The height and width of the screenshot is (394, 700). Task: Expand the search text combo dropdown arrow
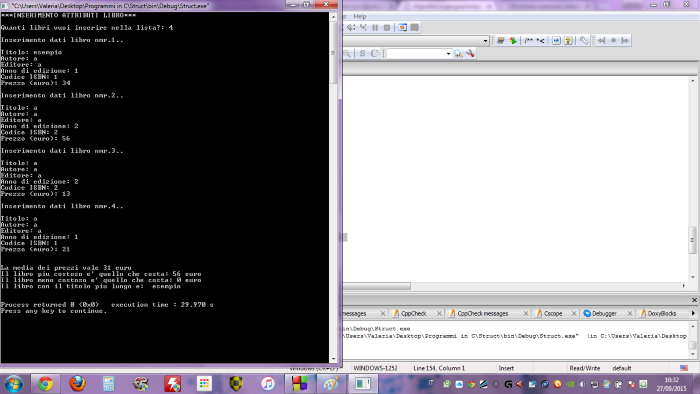[448, 54]
